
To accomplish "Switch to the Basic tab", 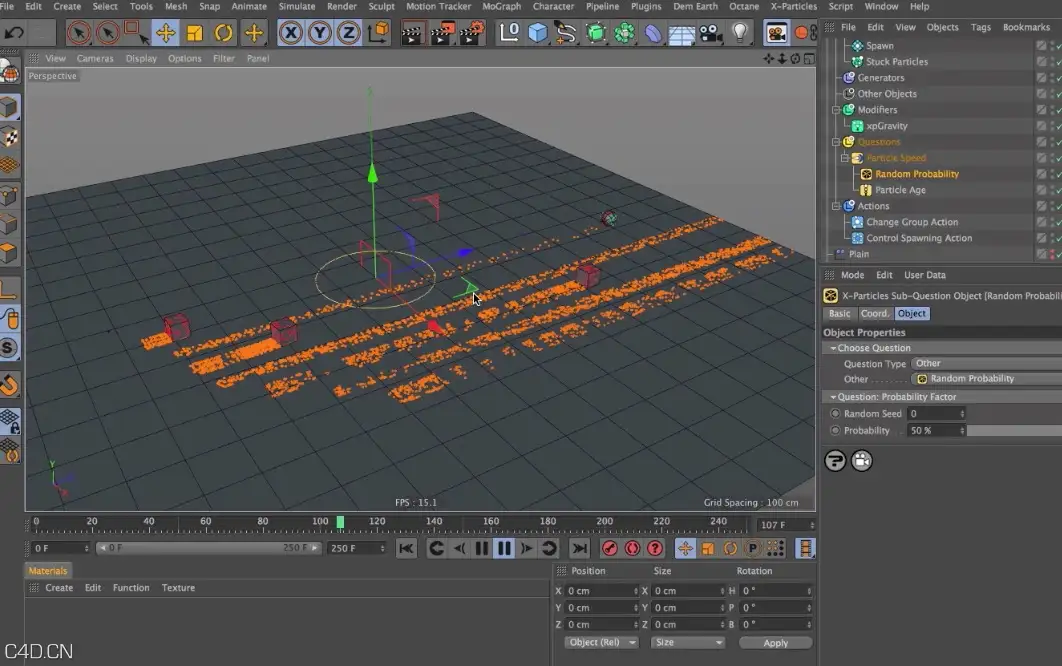I will pos(839,314).
